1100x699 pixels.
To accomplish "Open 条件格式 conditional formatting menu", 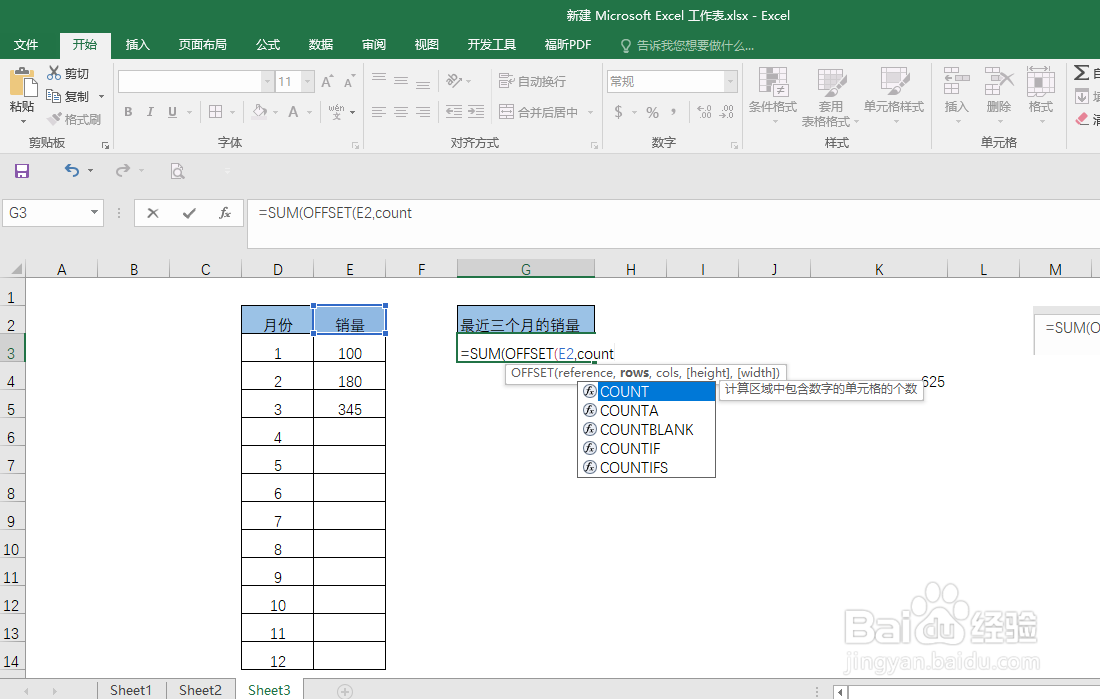I will click(772, 96).
